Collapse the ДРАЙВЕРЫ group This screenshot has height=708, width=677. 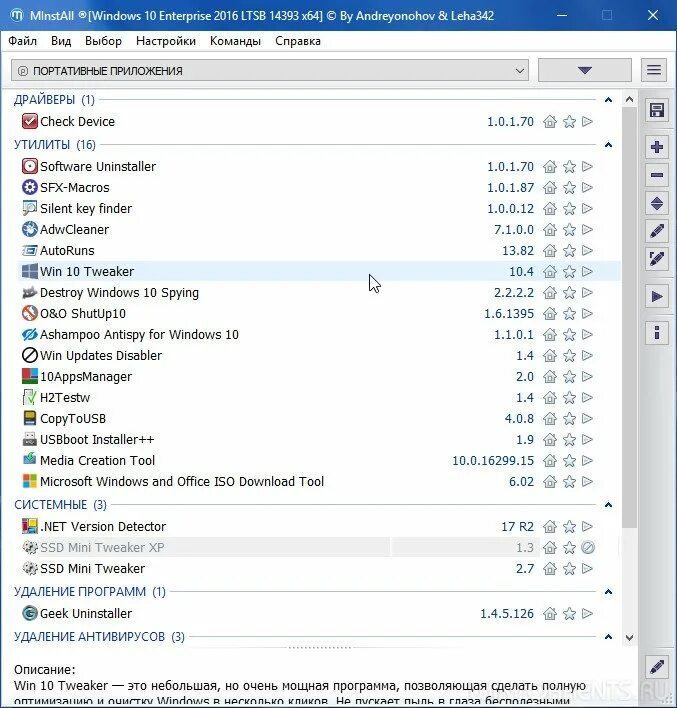[608, 100]
